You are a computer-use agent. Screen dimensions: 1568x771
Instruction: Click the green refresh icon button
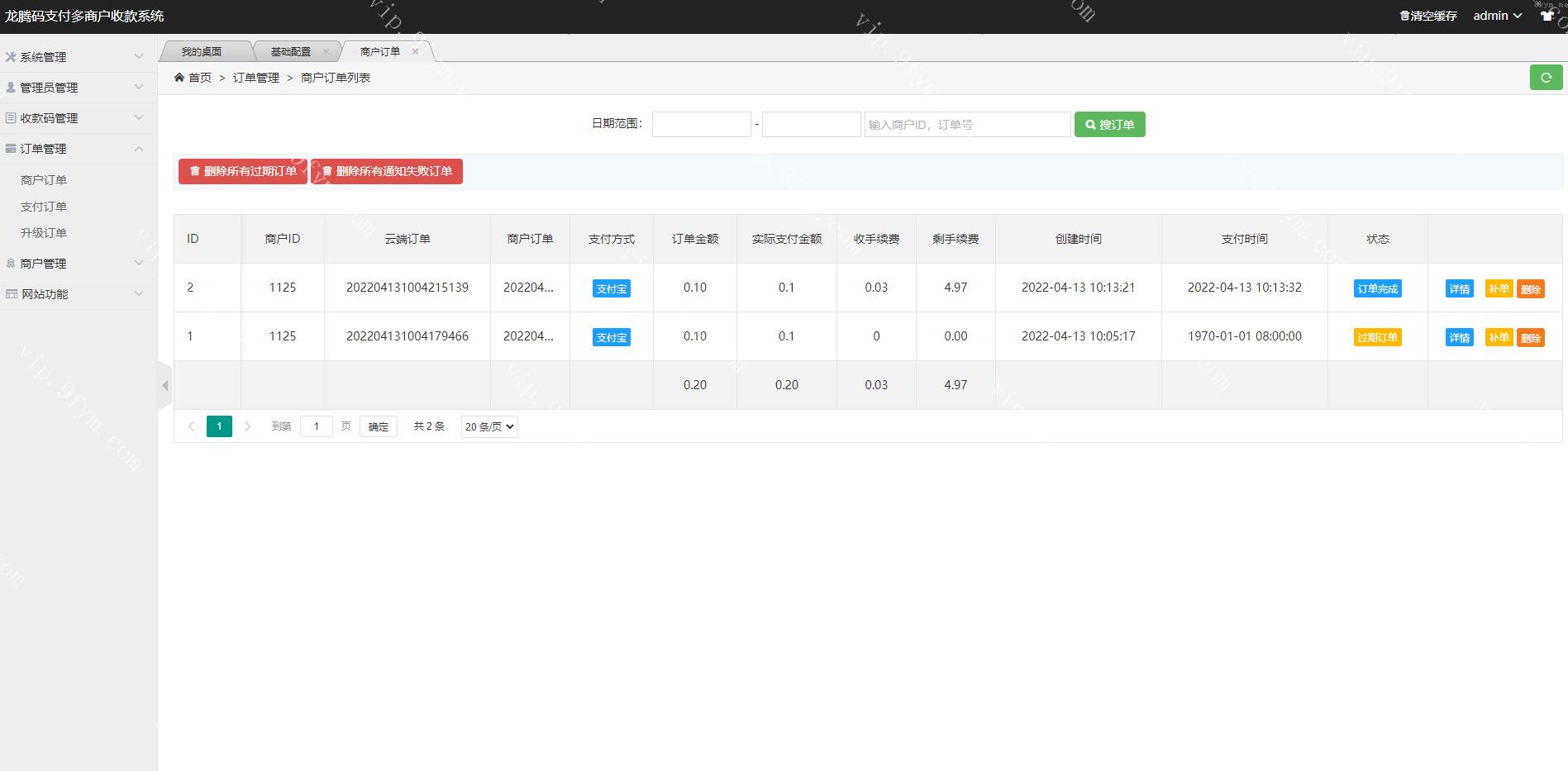[x=1546, y=78]
